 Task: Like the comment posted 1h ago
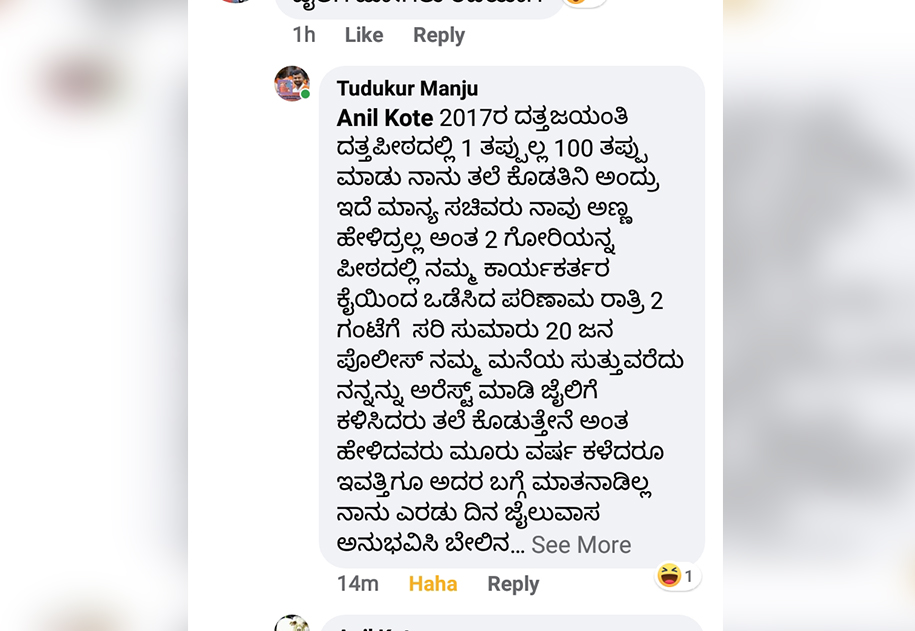click(364, 35)
